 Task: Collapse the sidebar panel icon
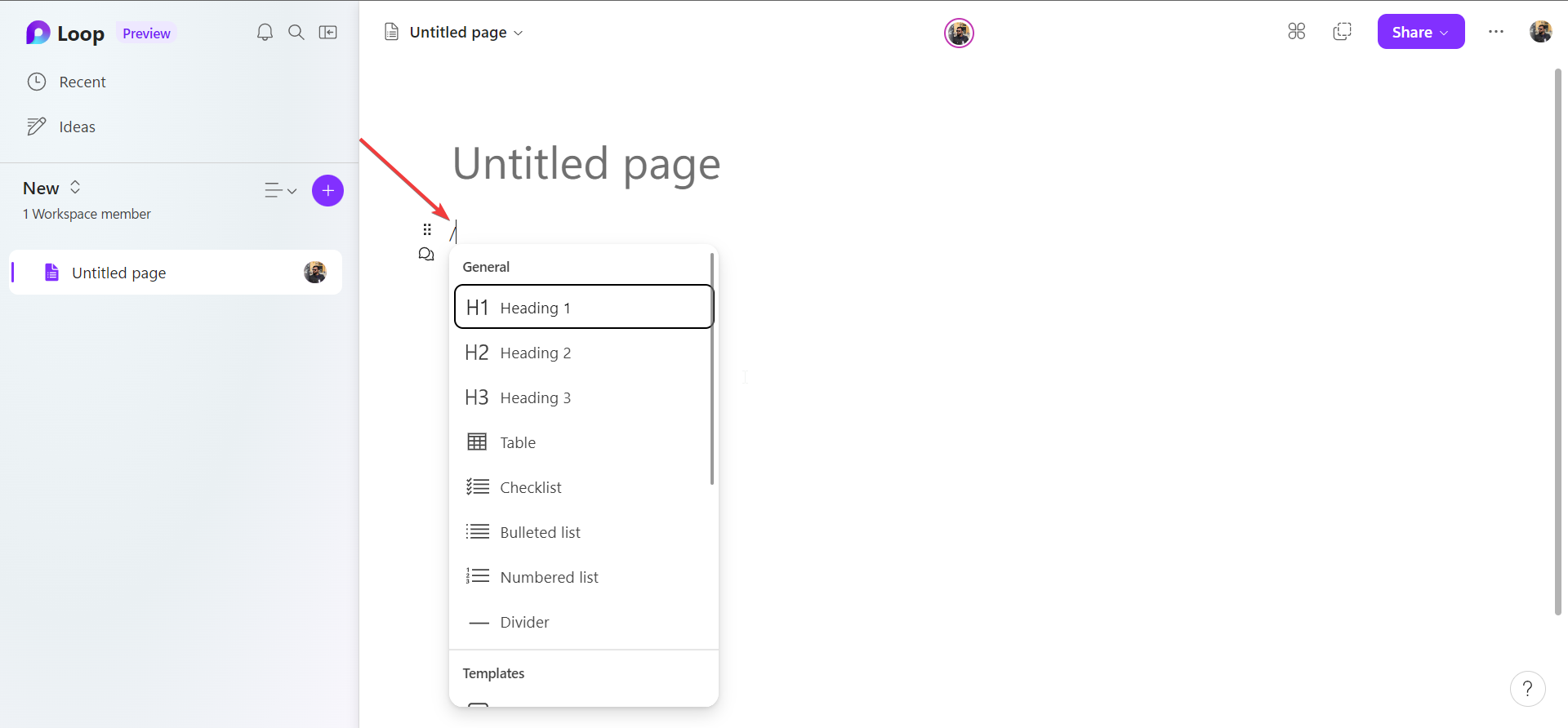pos(328,33)
